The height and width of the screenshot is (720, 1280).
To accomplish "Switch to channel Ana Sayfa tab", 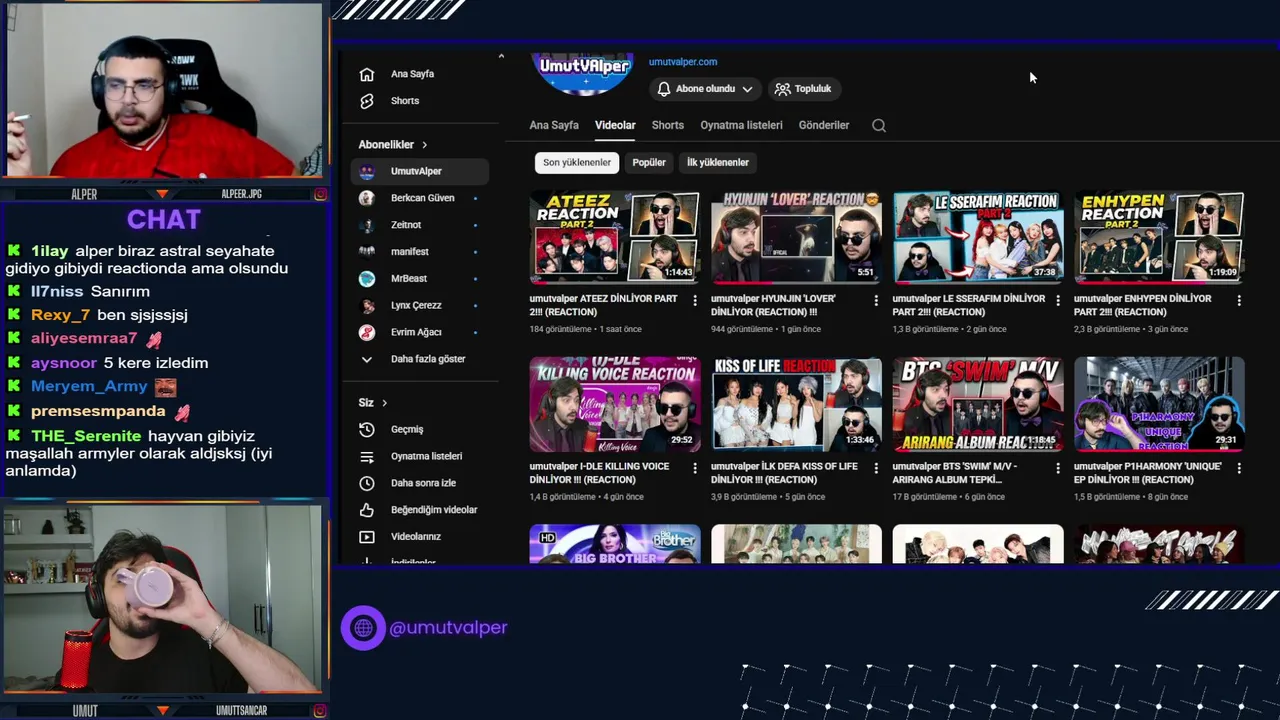I will tap(554, 125).
